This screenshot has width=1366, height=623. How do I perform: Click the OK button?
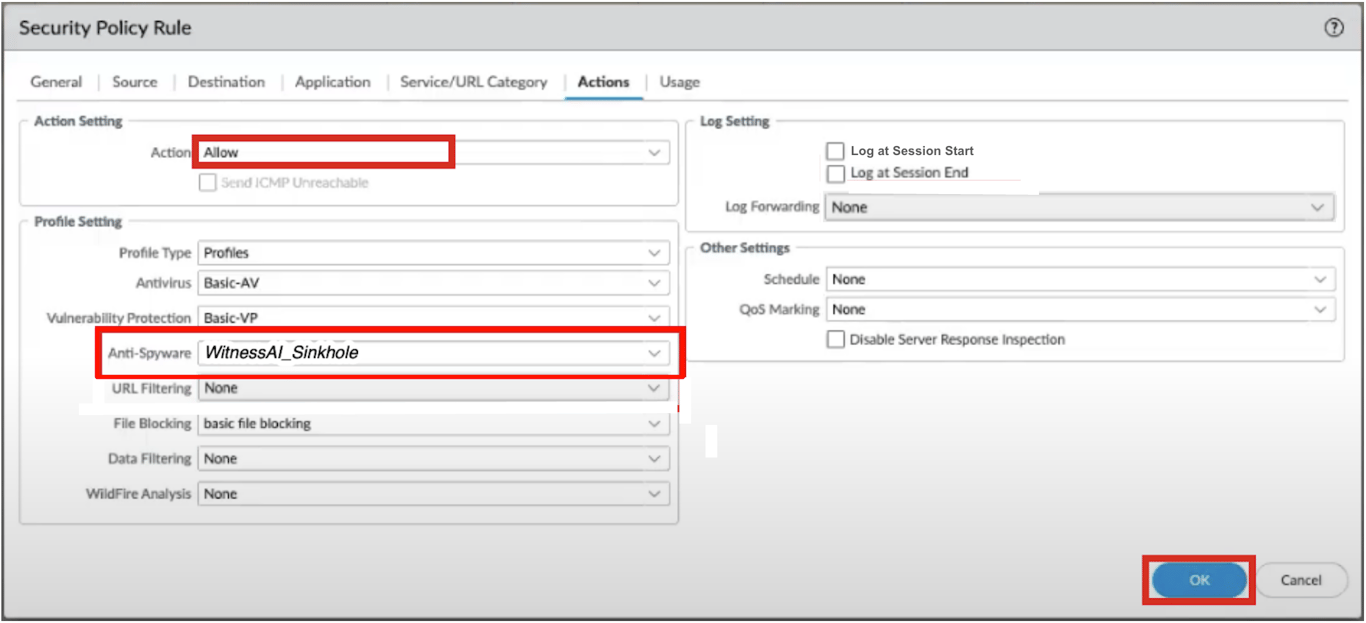(x=1199, y=580)
